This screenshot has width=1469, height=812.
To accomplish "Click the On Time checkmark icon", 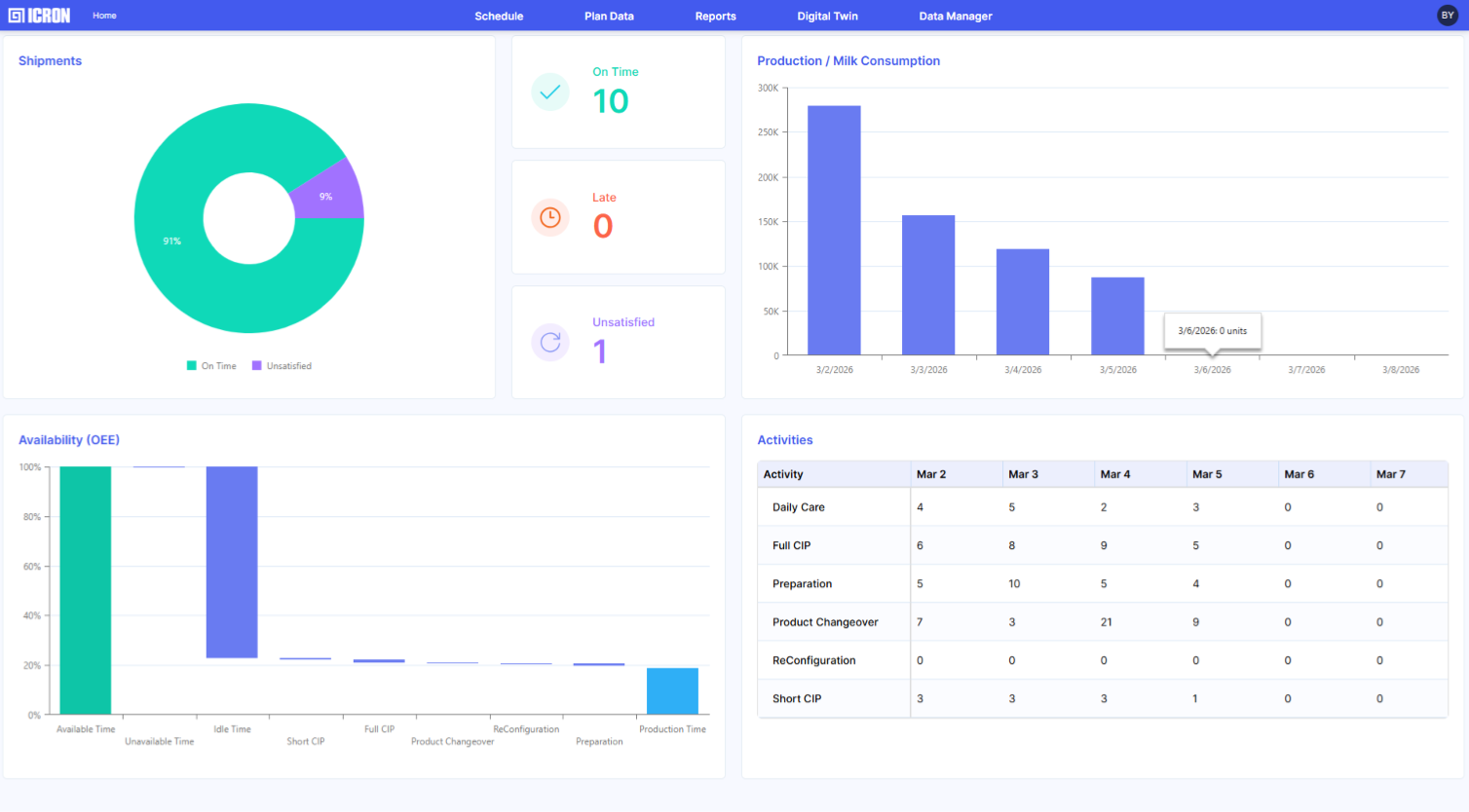I will [550, 92].
